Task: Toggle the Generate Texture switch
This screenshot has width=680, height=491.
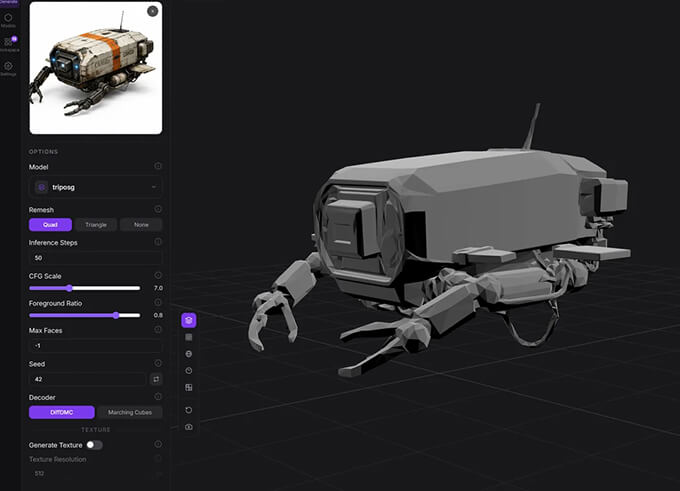Action: click(94, 444)
